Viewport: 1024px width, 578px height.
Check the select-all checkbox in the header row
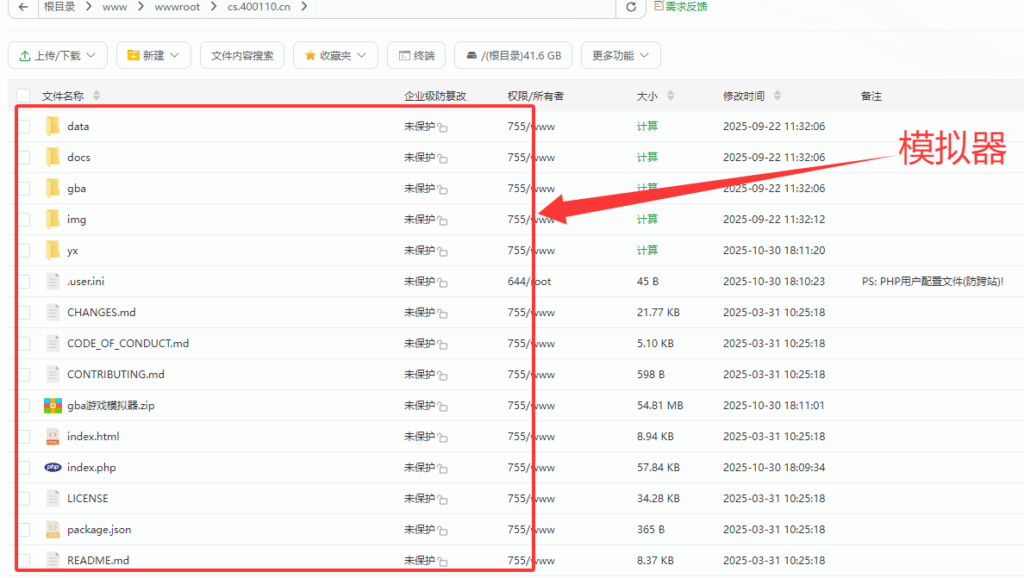tap(22, 95)
